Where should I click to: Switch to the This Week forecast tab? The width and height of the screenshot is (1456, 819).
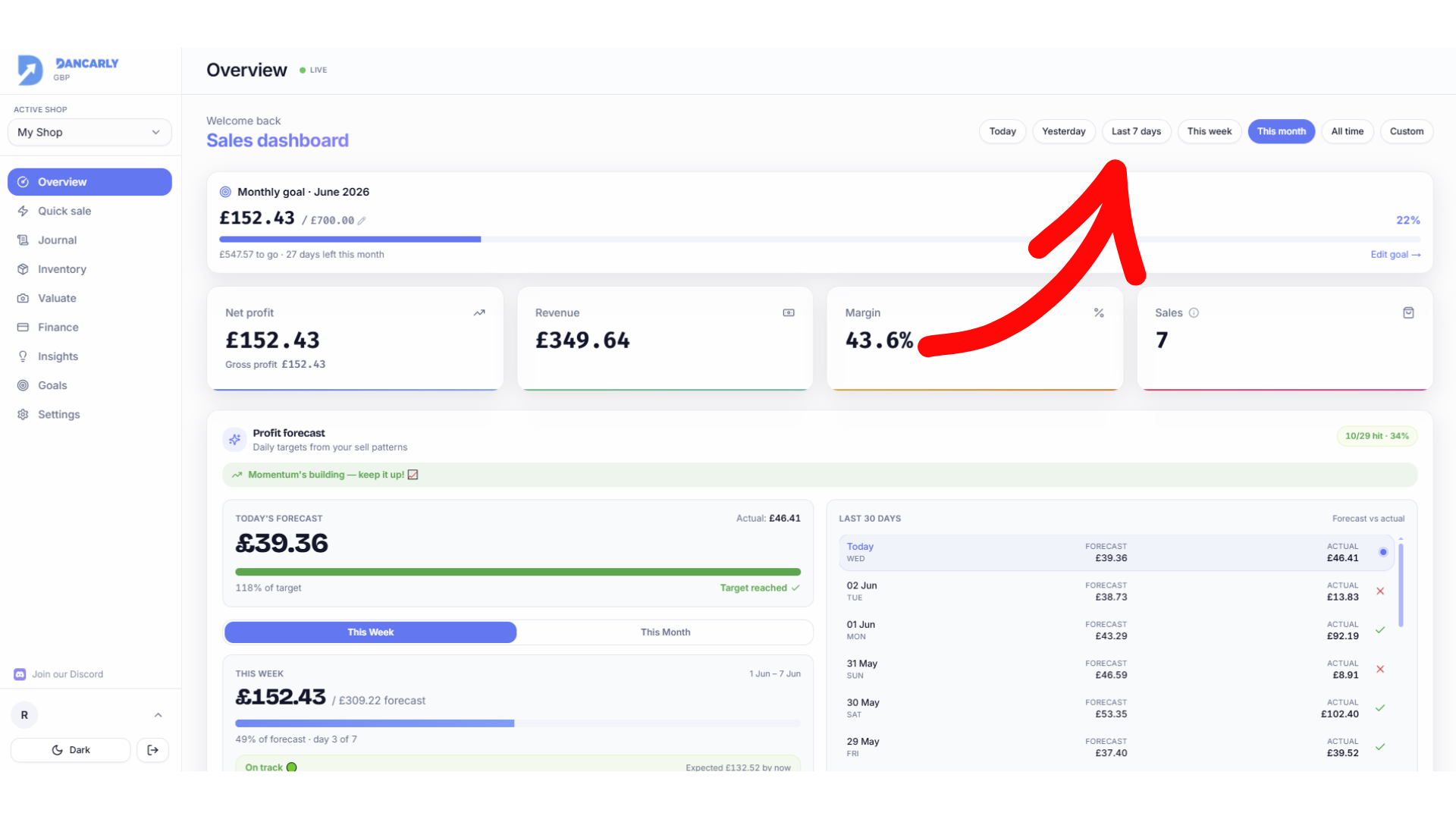click(x=371, y=632)
